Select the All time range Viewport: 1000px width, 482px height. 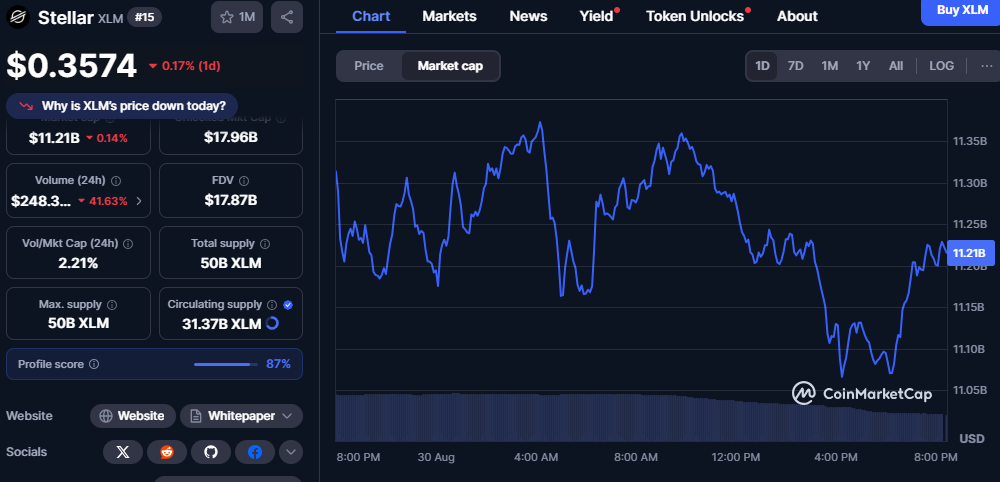896,66
